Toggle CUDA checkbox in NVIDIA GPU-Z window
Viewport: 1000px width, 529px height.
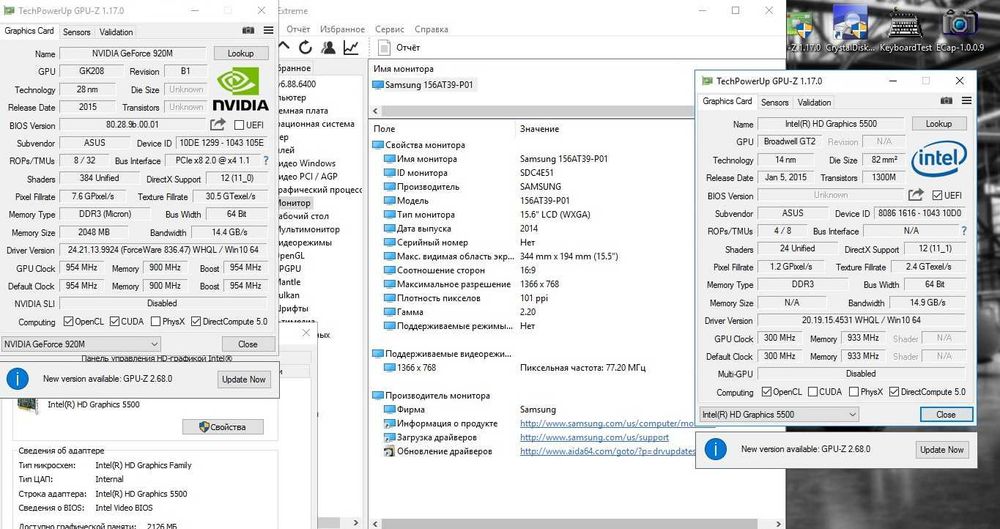click(x=115, y=322)
